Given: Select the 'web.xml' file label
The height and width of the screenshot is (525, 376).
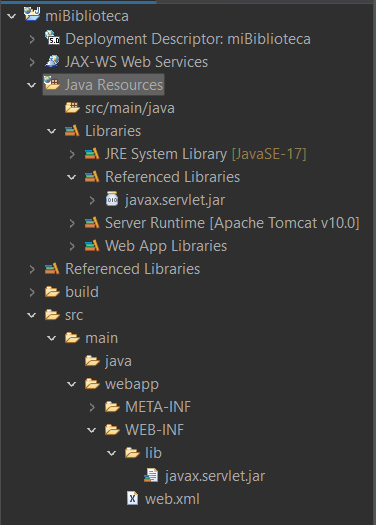Looking at the screenshot, I should coord(172,499).
